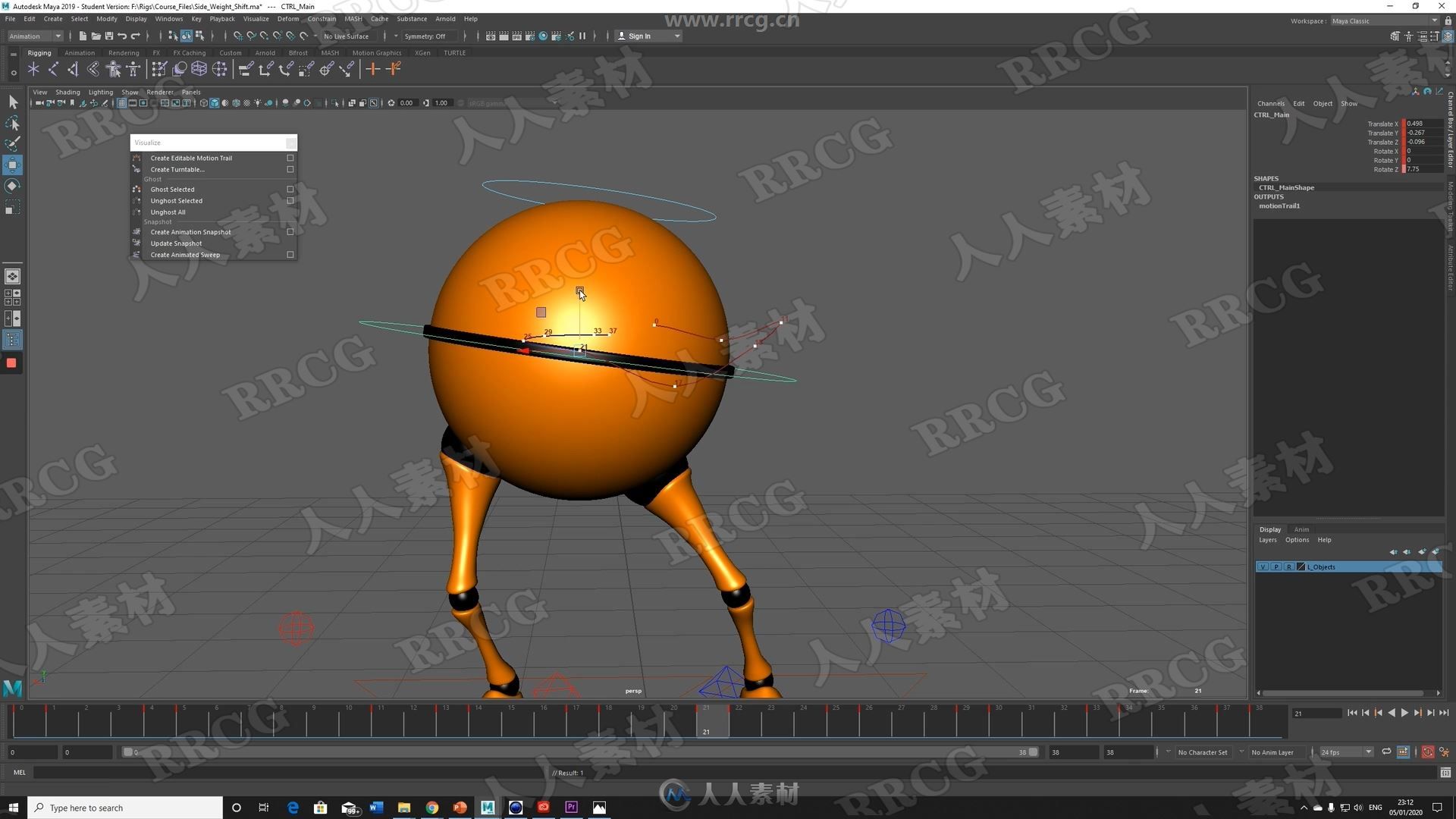Toggle the visibility V box of the L_Objects layer

click(x=1263, y=567)
